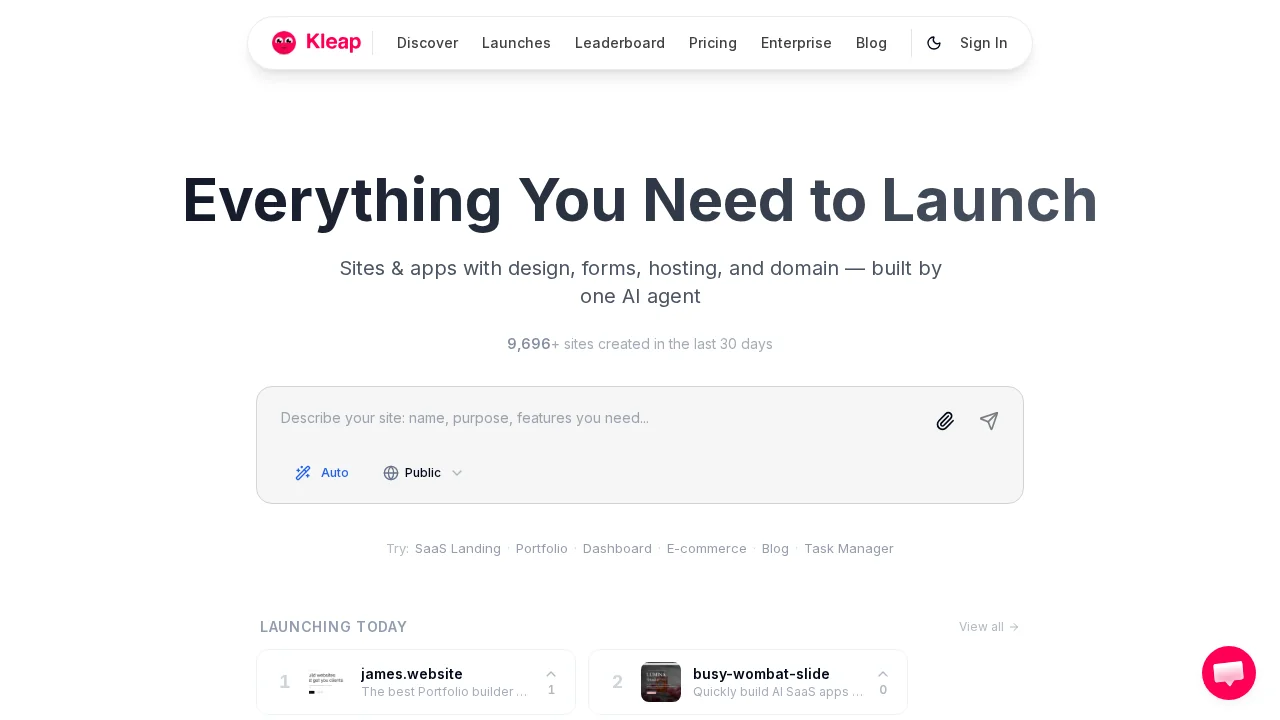Try the SaaS Landing example link
This screenshot has height=720, width=1280.
[x=458, y=548]
